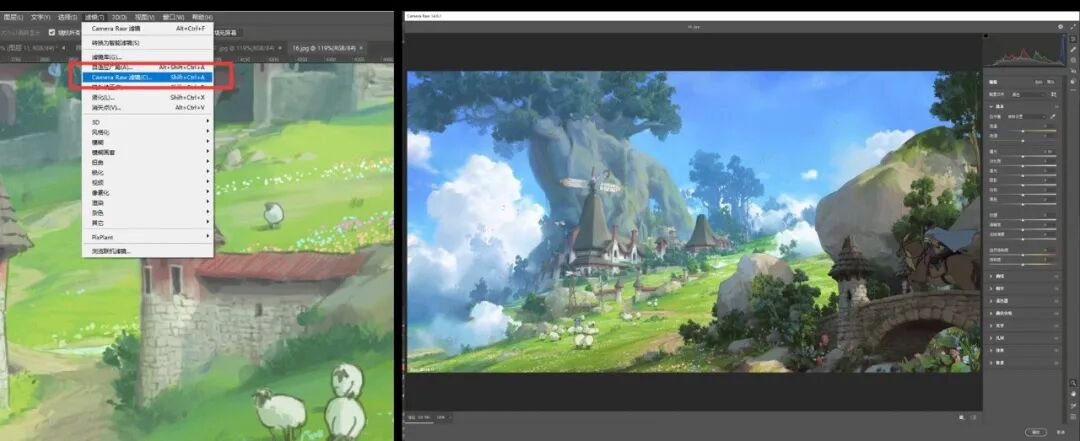The width and height of the screenshot is (1080, 441).
Task: Toggle visibility eye for 效果 panel
Action: click(x=1055, y=350)
